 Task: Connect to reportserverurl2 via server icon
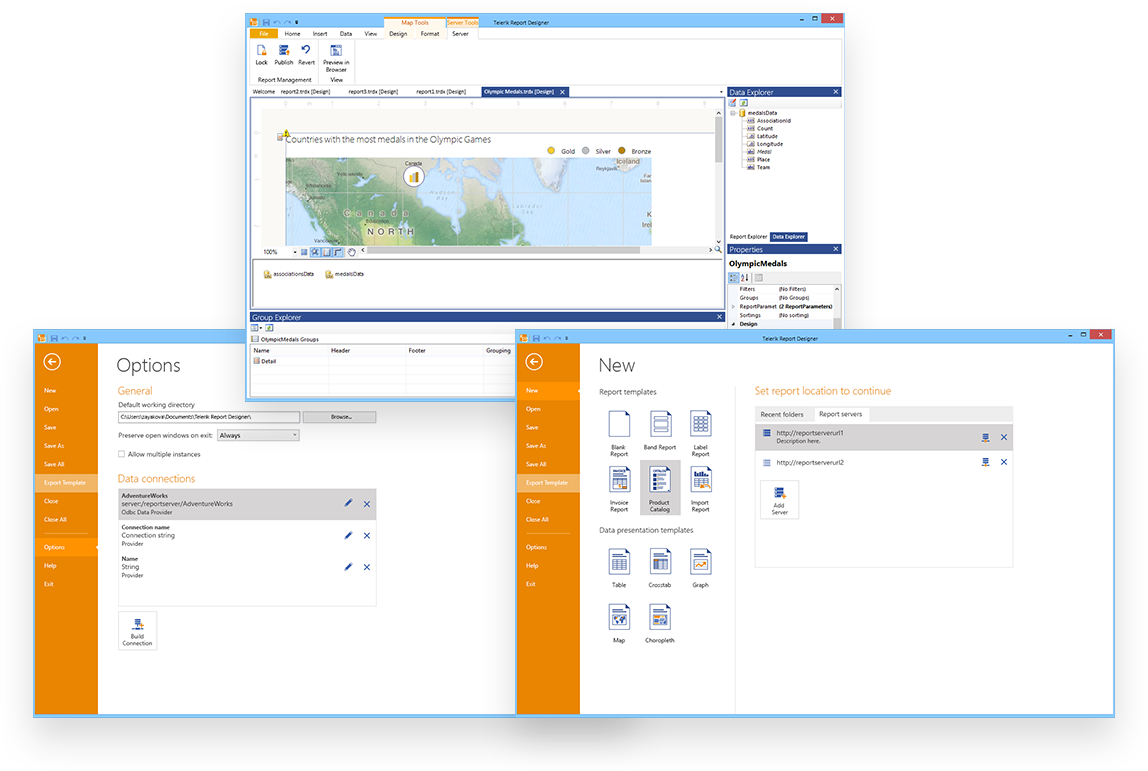(985, 462)
